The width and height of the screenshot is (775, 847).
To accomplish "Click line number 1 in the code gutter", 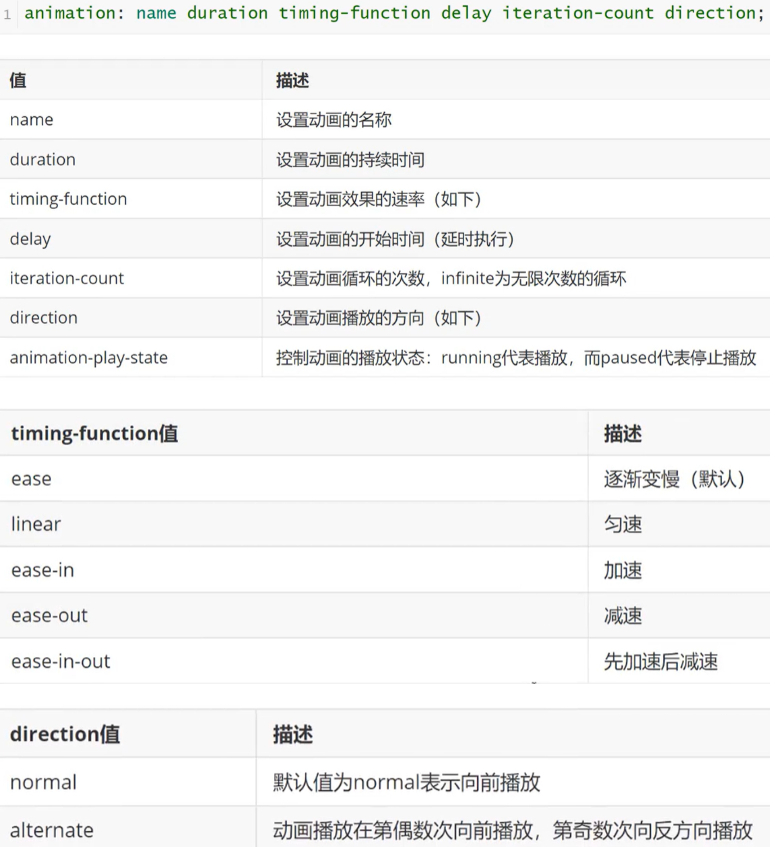I will [7, 15].
